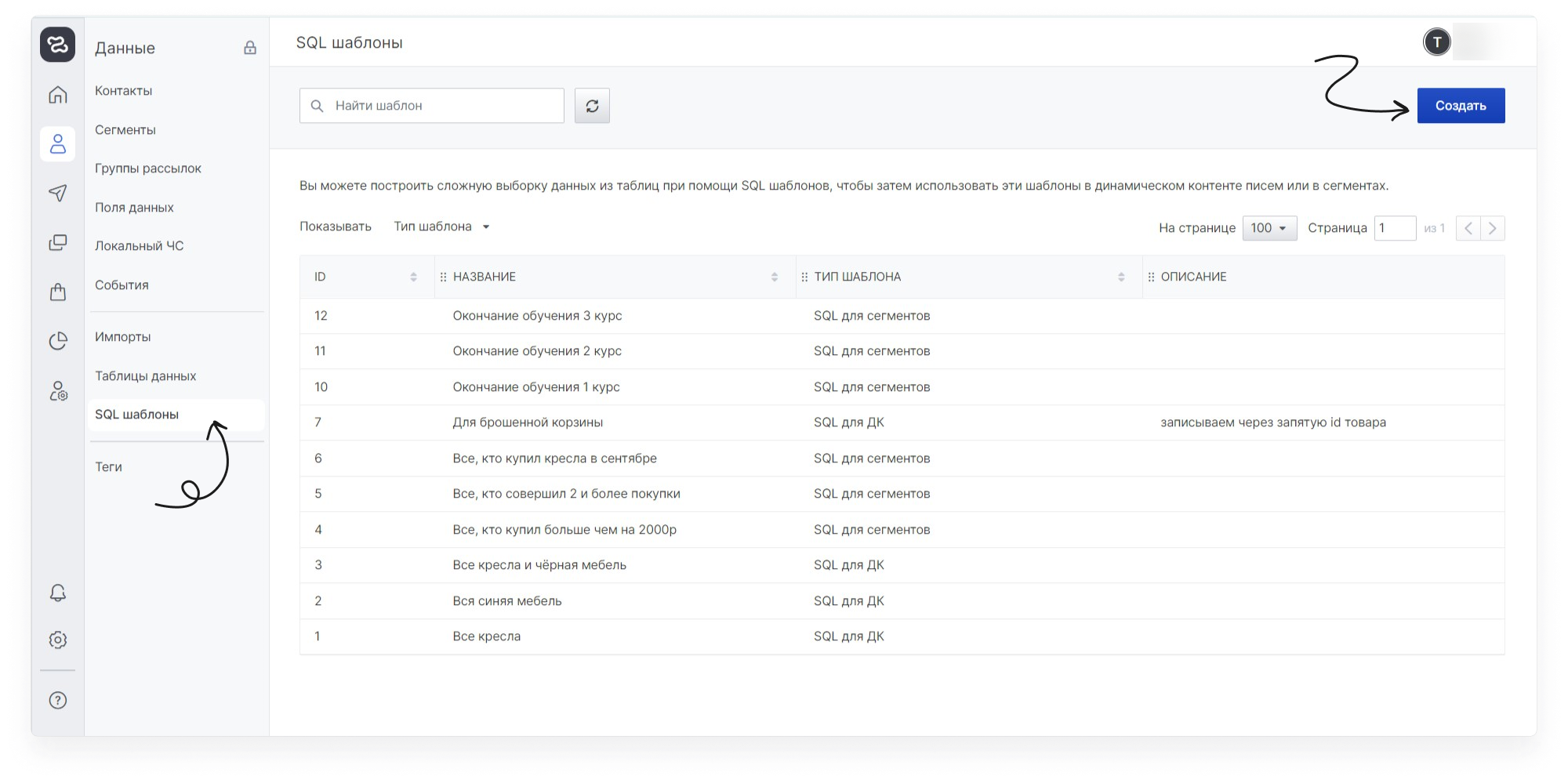Expand the Тип шаблона filter dropdown
The image size is (1568, 783).
click(441, 227)
